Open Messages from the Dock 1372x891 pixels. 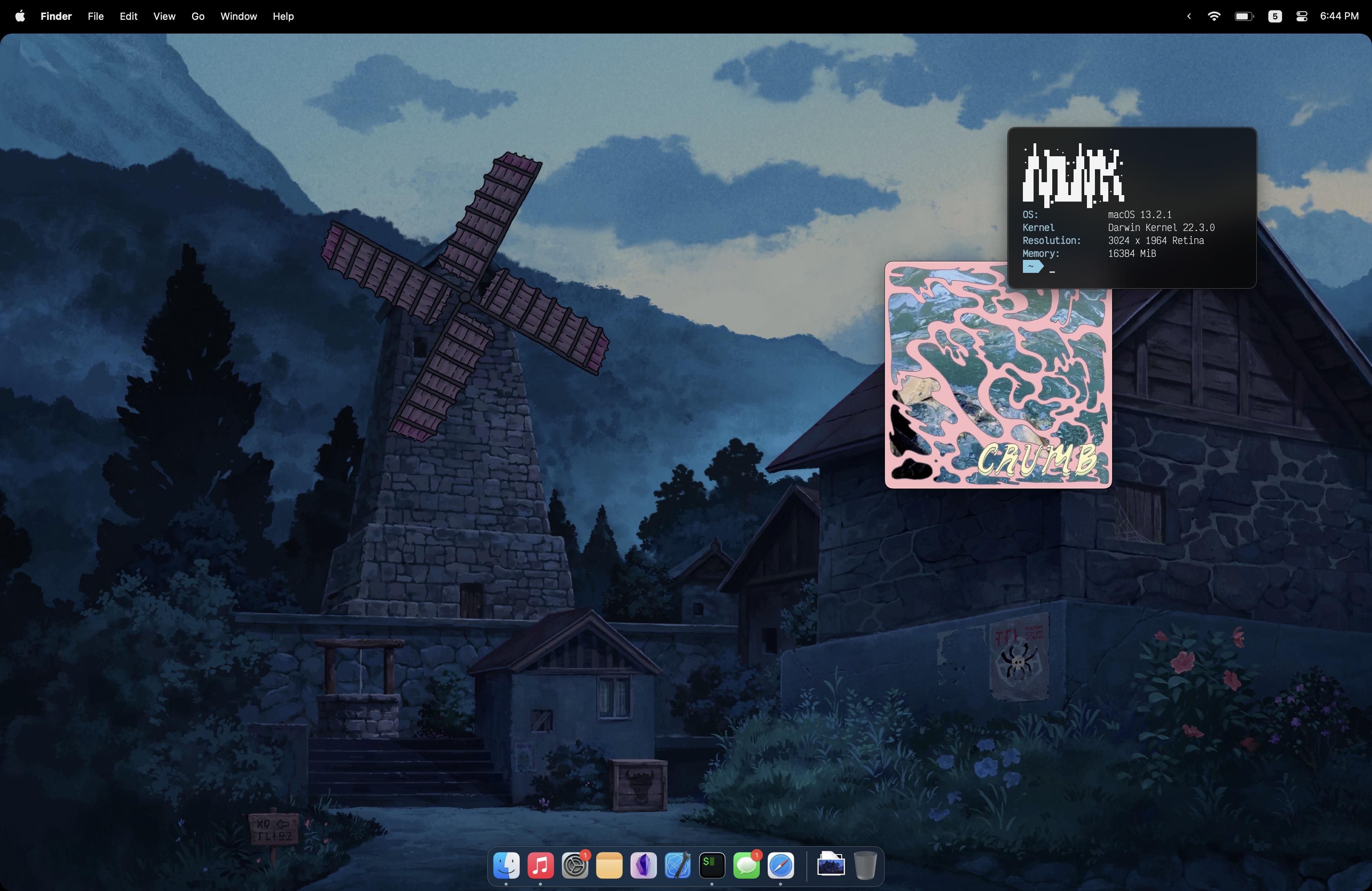tap(747, 865)
